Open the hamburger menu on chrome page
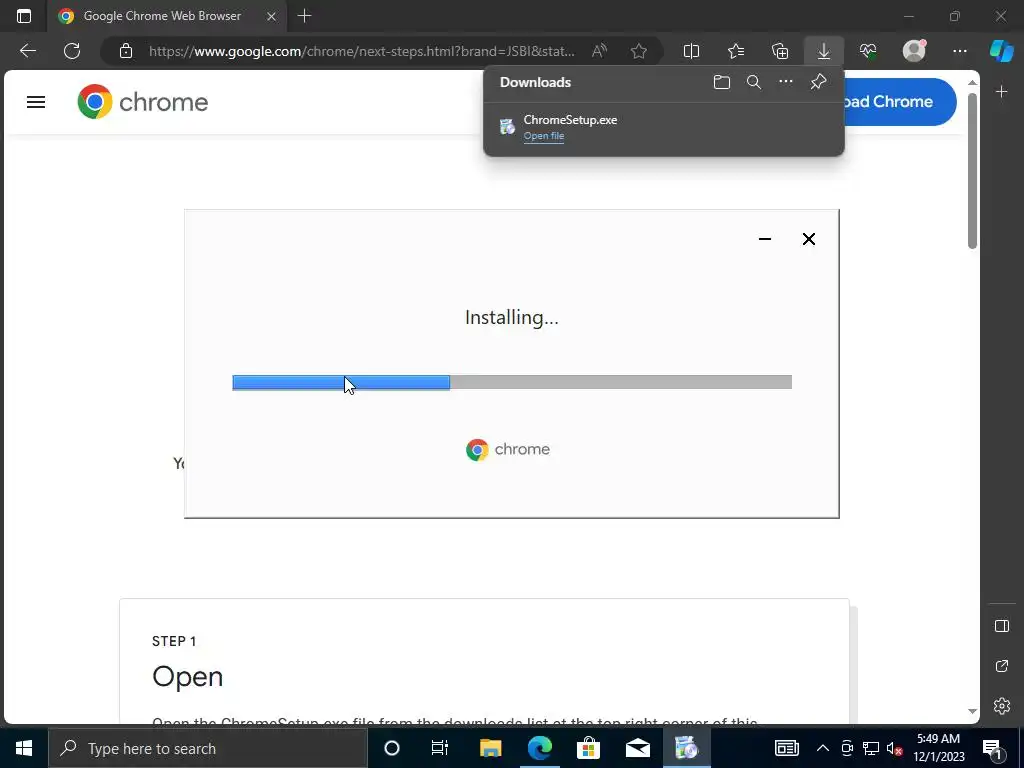Screen dimensions: 1024x768 point(36,102)
